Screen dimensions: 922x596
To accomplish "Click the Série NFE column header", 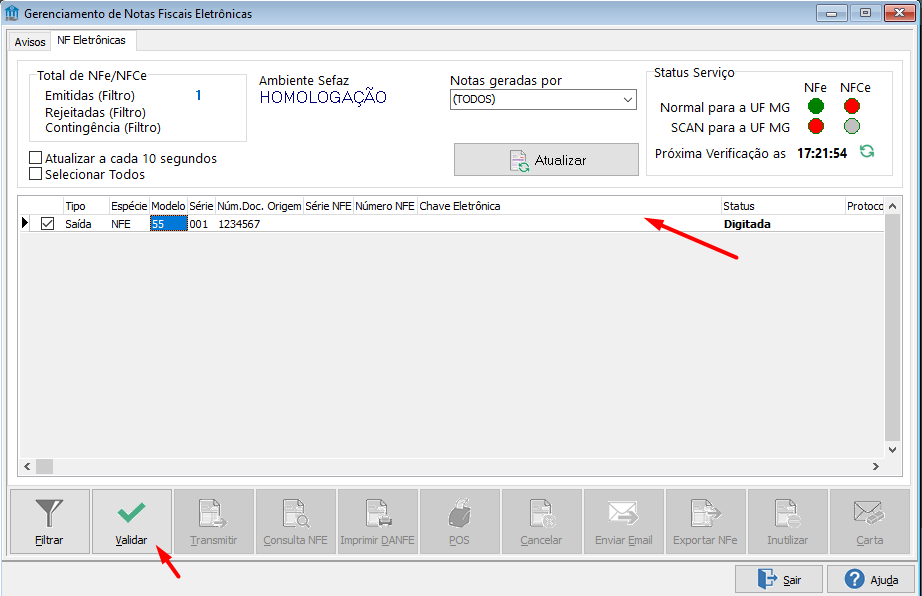I will (x=329, y=206).
